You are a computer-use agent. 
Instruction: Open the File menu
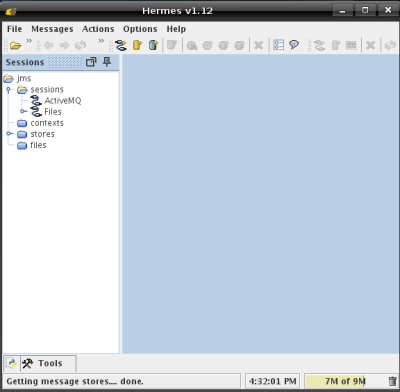coord(15,29)
